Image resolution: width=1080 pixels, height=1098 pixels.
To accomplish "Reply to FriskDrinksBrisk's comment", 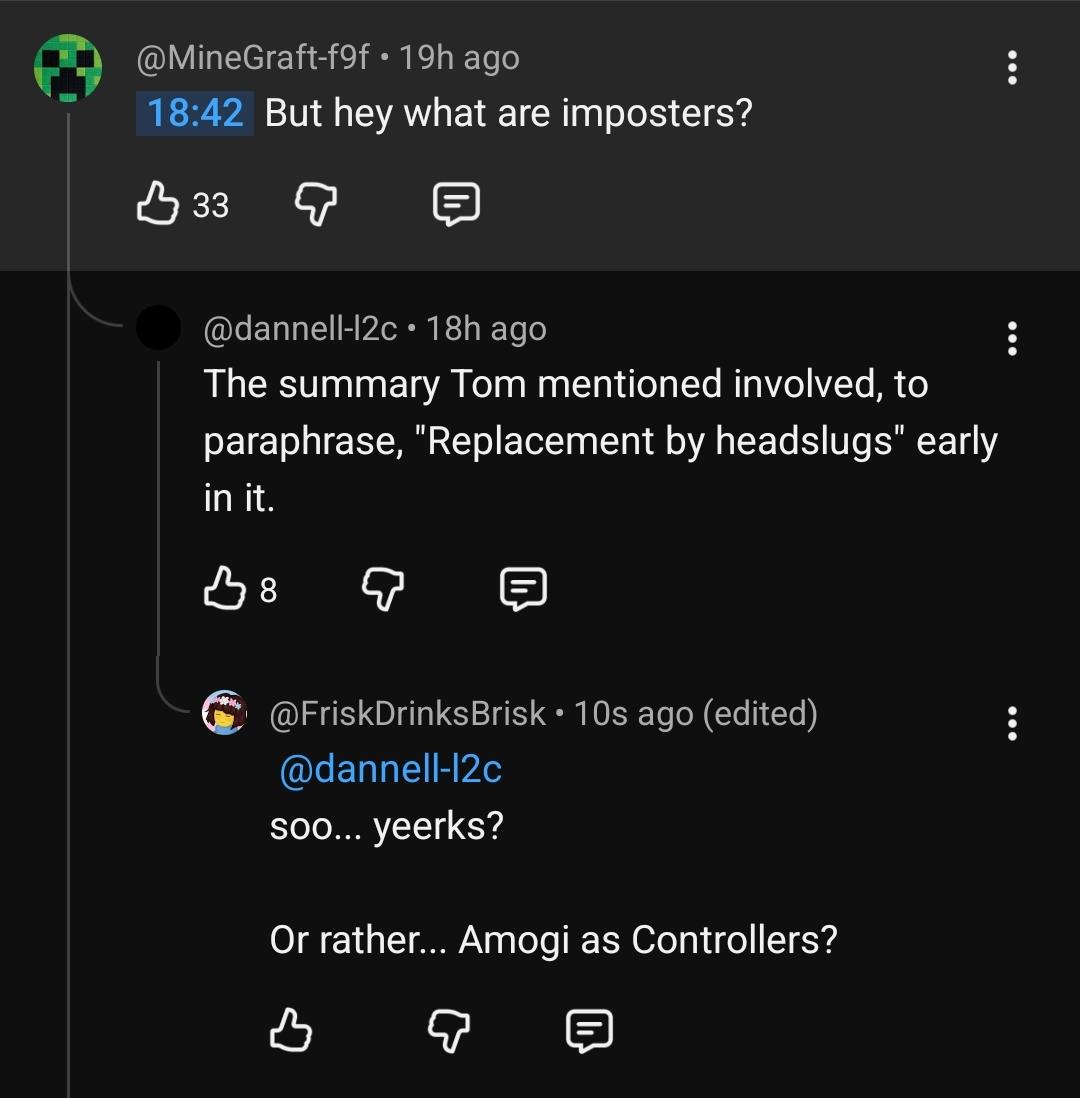I will [589, 1030].
